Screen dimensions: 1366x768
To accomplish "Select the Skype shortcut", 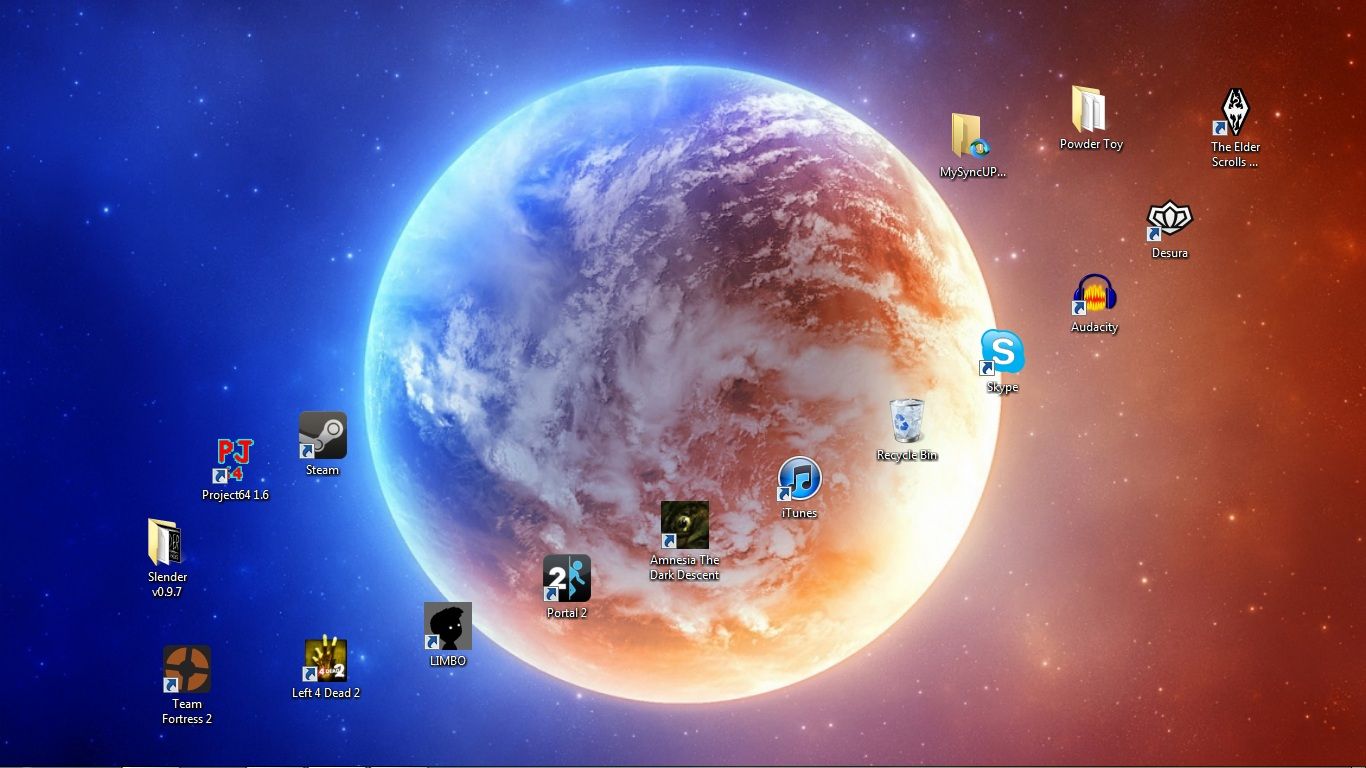I will click(1002, 352).
